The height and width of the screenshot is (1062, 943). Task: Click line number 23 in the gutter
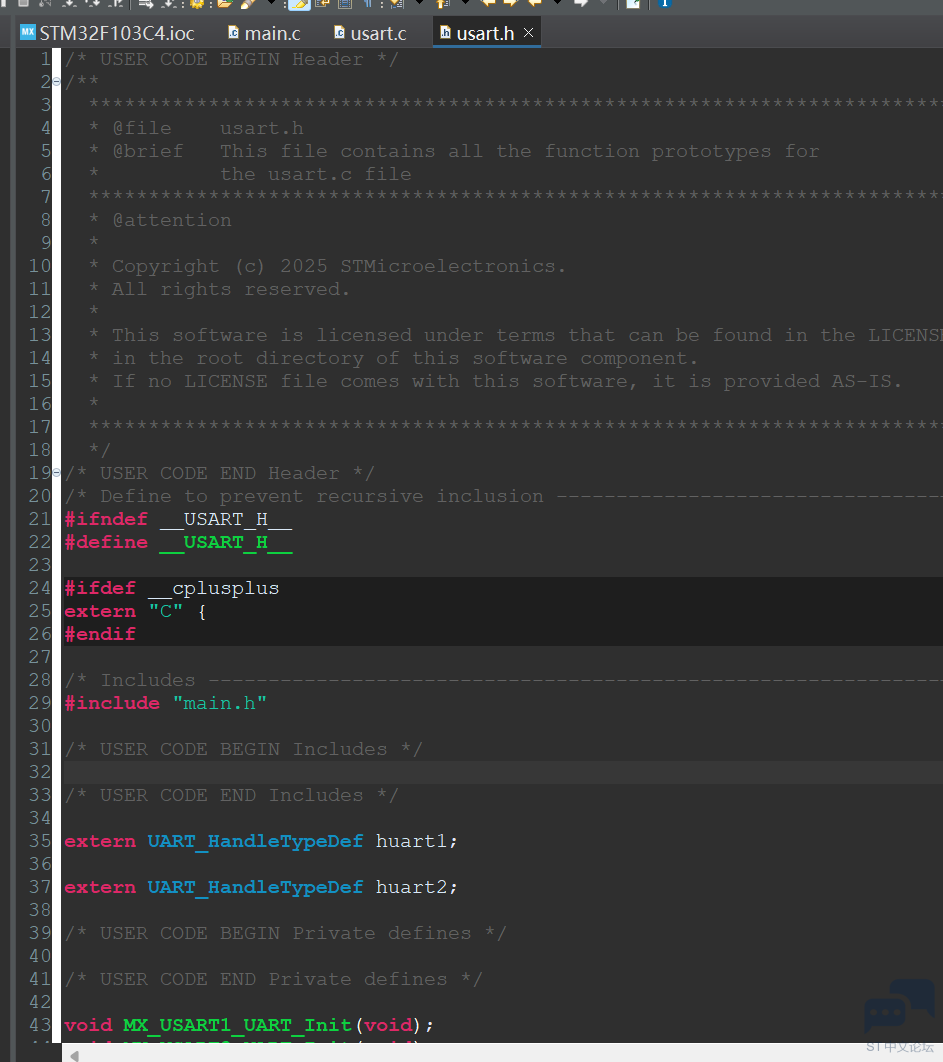coord(40,566)
